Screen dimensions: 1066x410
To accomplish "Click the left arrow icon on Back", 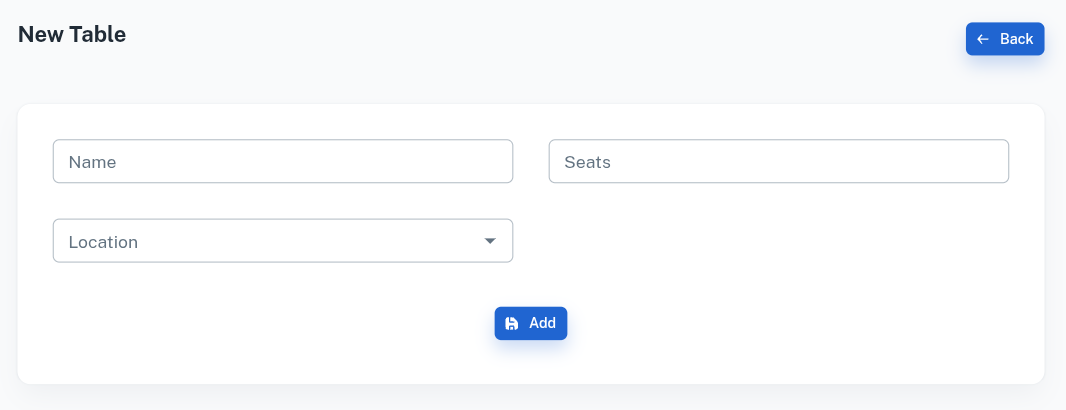I will click(983, 39).
